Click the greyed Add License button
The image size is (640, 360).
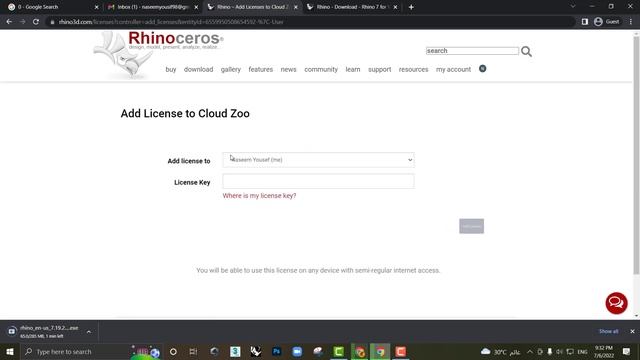(471, 226)
